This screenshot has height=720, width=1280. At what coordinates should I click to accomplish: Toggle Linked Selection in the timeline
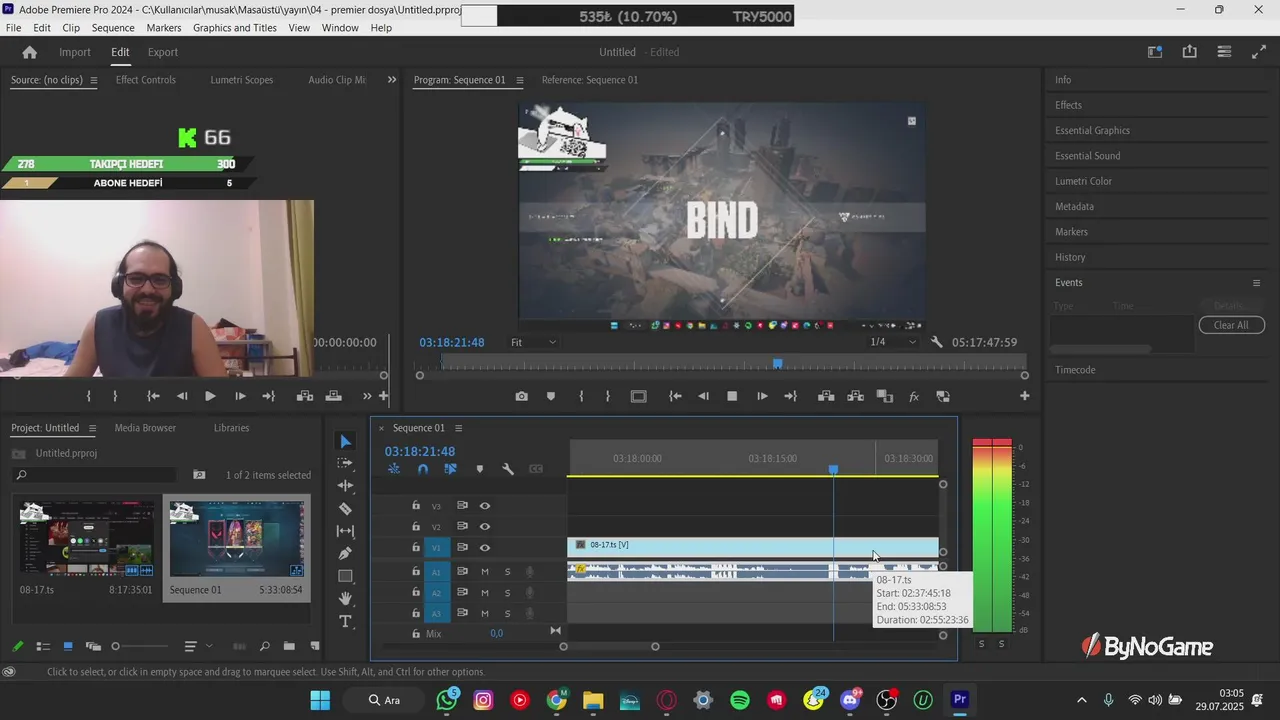tap(450, 469)
